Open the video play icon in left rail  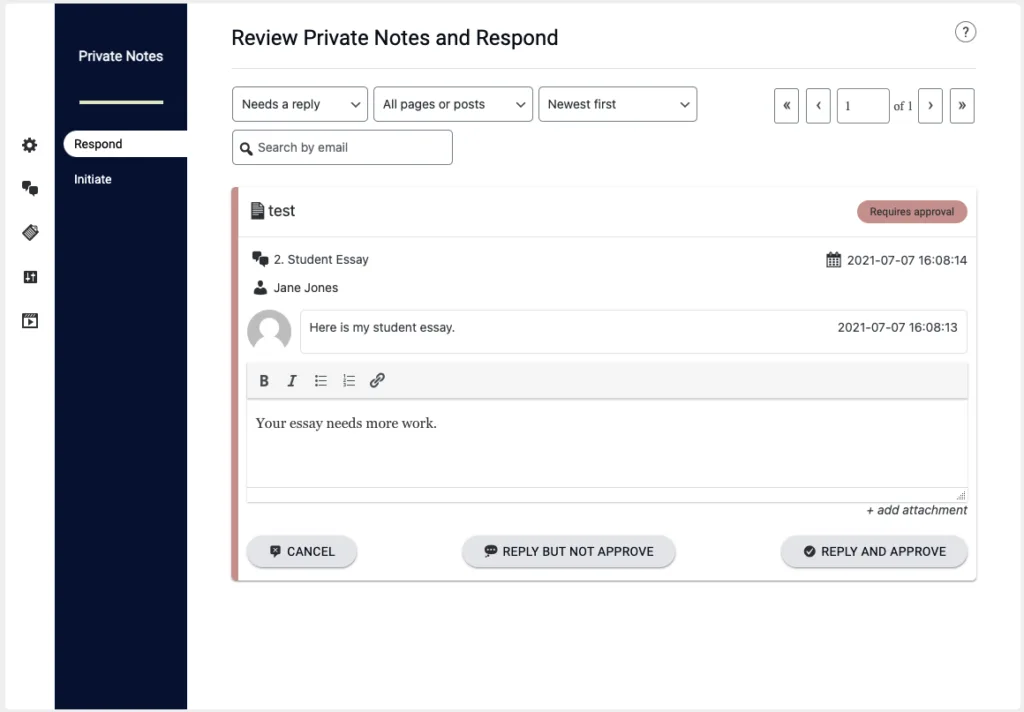[x=30, y=321]
